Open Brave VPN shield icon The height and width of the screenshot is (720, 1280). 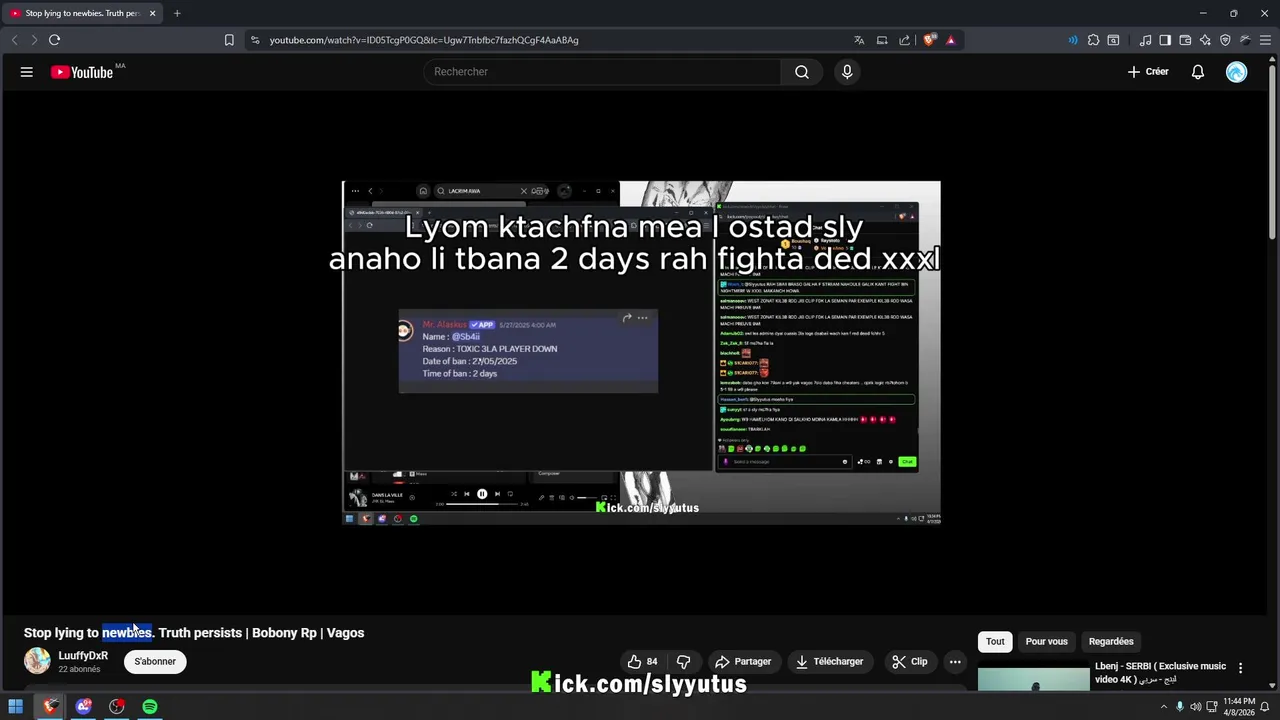[1225, 40]
